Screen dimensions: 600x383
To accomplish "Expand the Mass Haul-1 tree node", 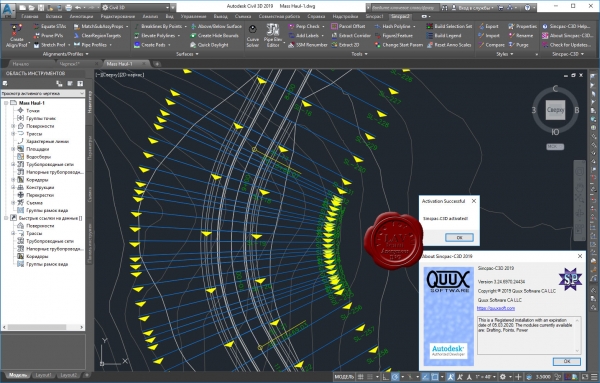I will pyautogui.click(x=6, y=103).
